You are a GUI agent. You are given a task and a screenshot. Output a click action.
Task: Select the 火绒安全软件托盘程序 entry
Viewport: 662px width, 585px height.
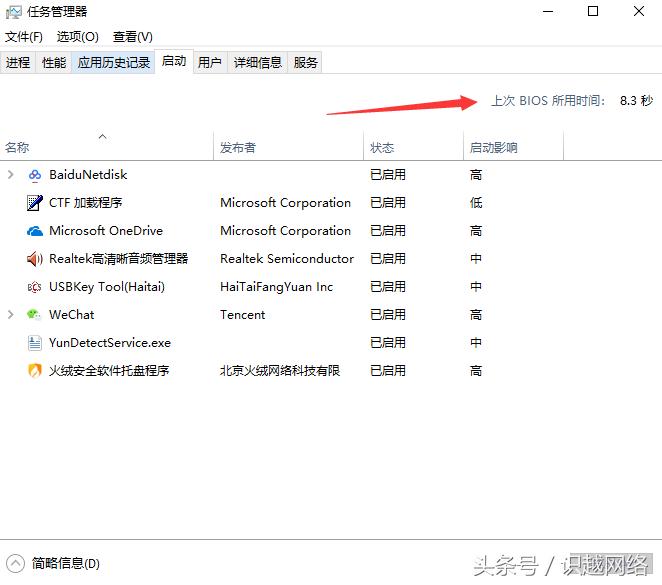(109, 371)
